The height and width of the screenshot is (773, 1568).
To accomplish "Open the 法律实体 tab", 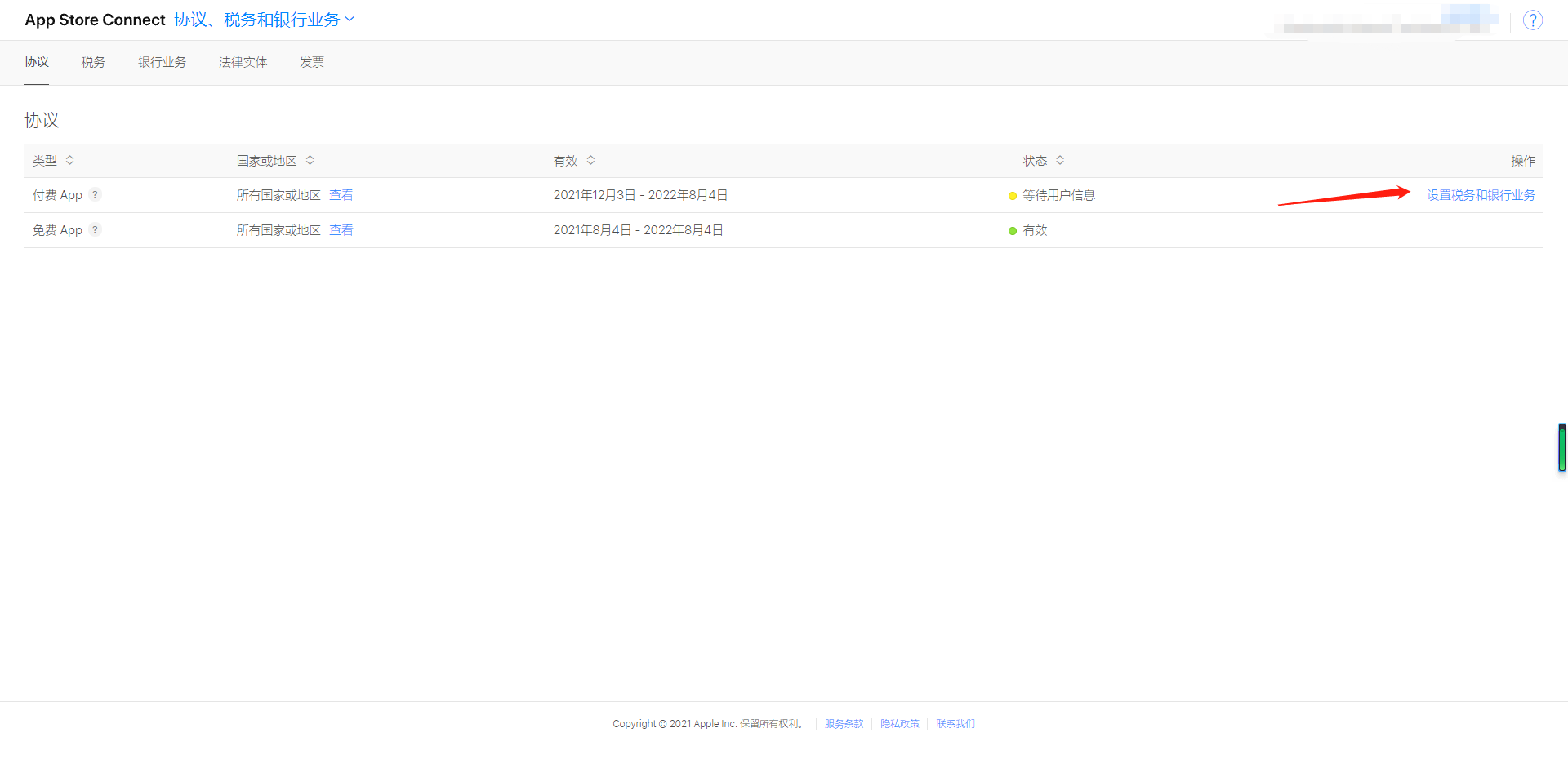I will coord(243,62).
